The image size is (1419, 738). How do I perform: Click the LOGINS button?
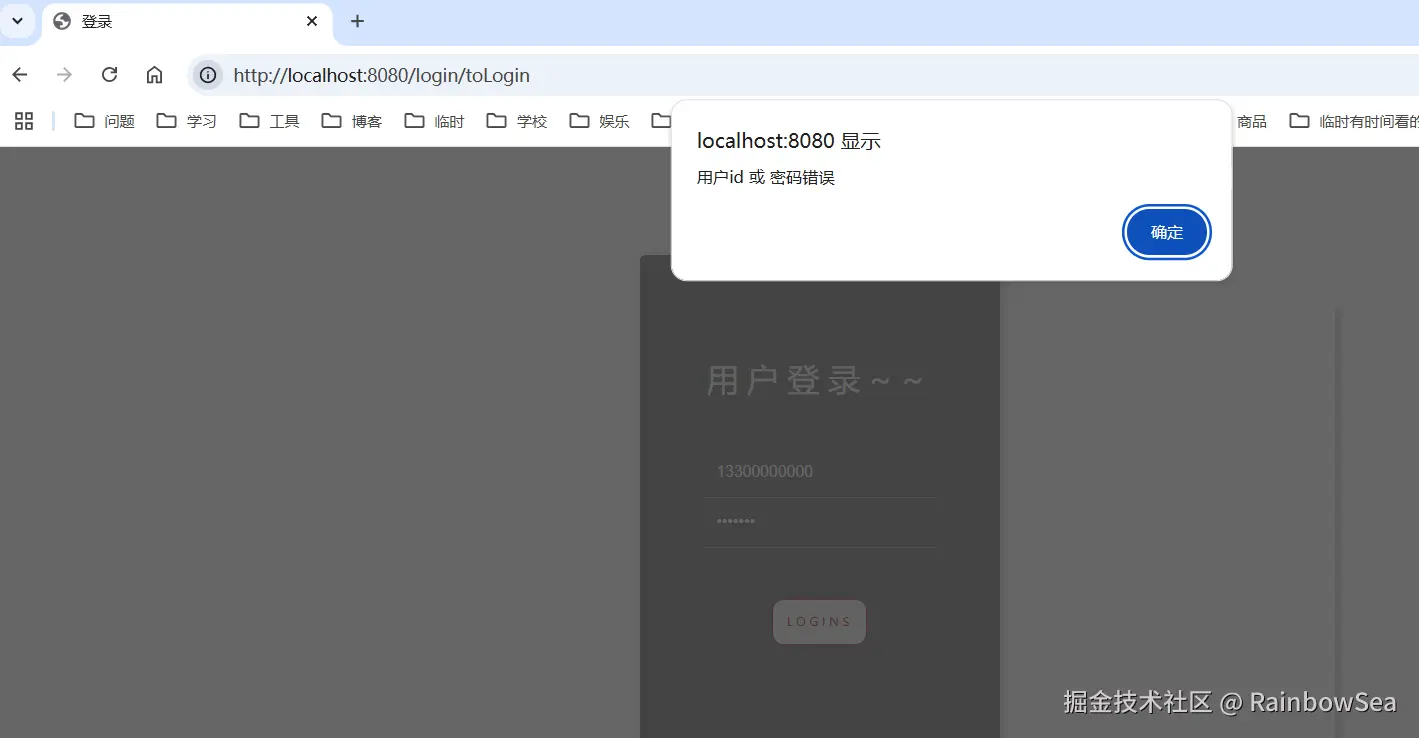(819, 622)
